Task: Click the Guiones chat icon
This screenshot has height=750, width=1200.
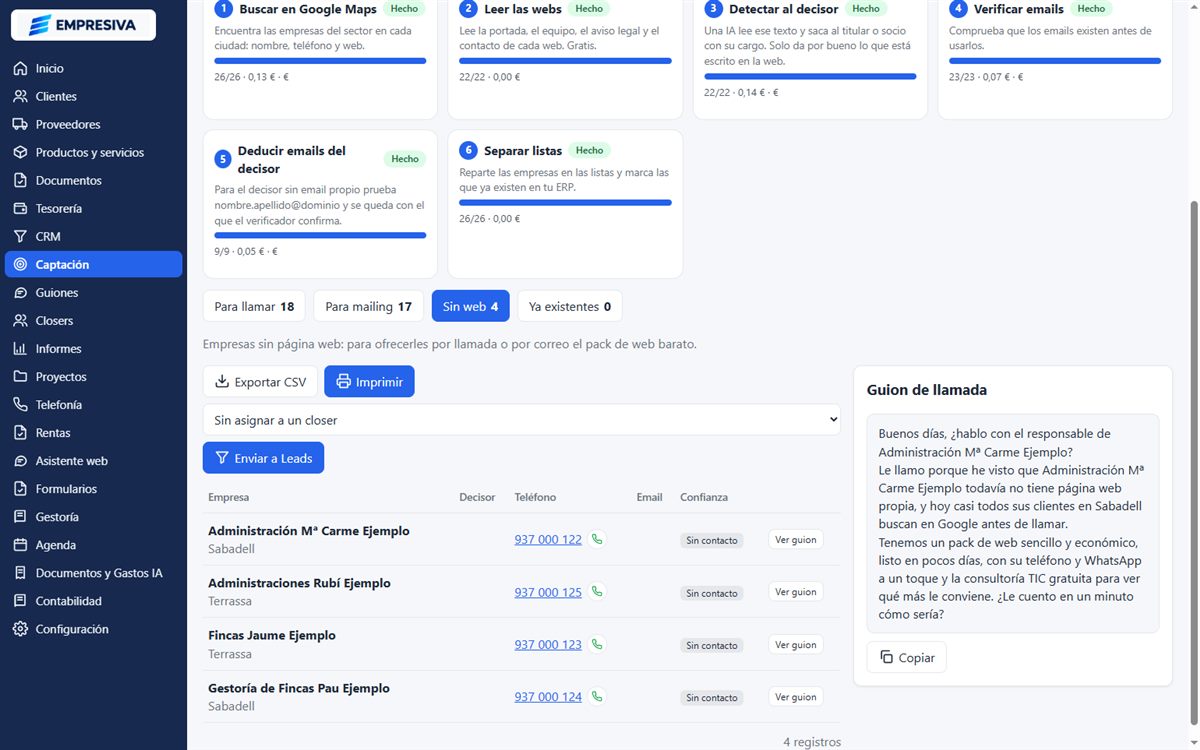Action: (x=20, y=292)
